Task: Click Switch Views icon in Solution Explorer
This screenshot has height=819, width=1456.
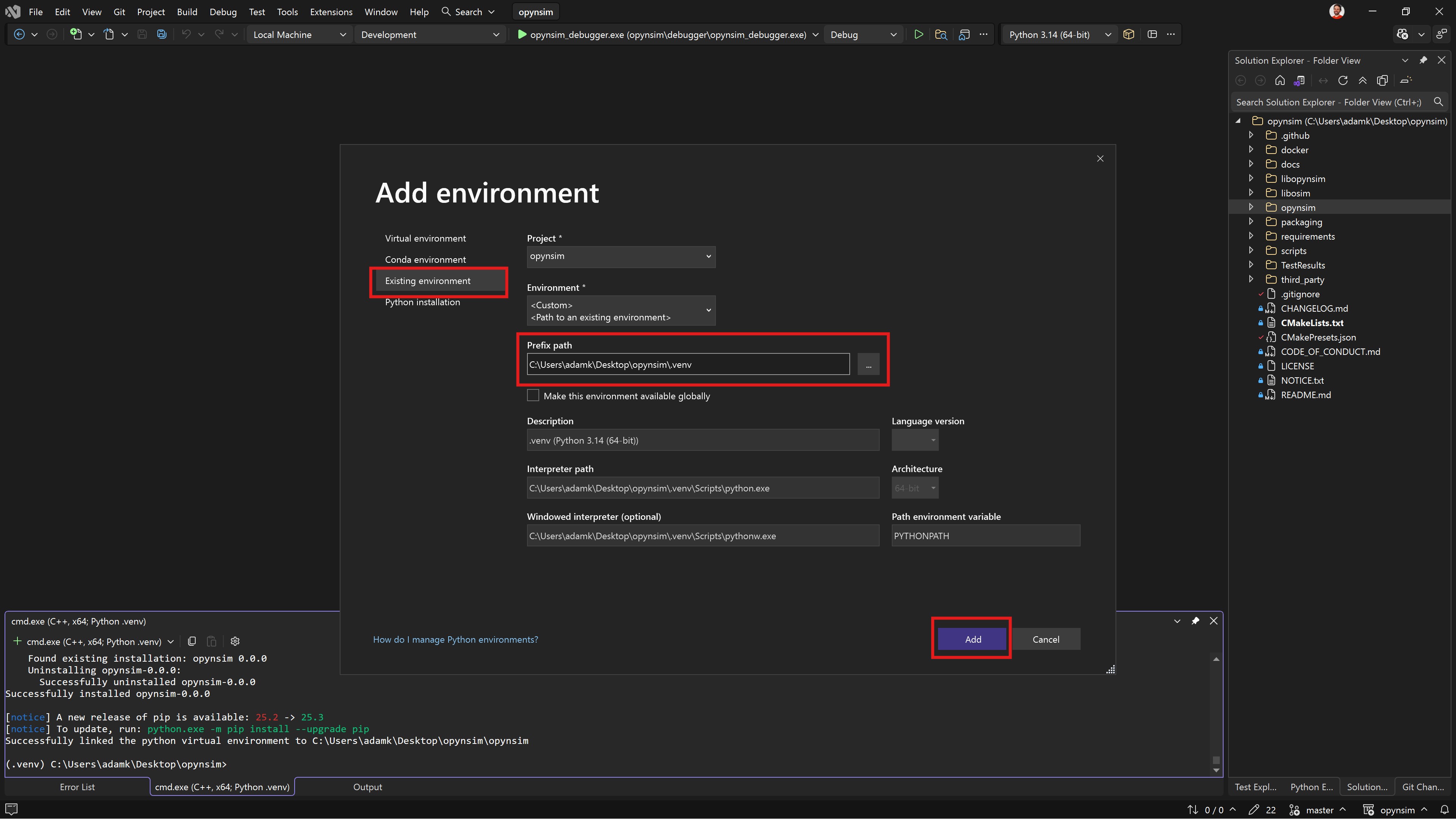Action: coord(1299,80)
